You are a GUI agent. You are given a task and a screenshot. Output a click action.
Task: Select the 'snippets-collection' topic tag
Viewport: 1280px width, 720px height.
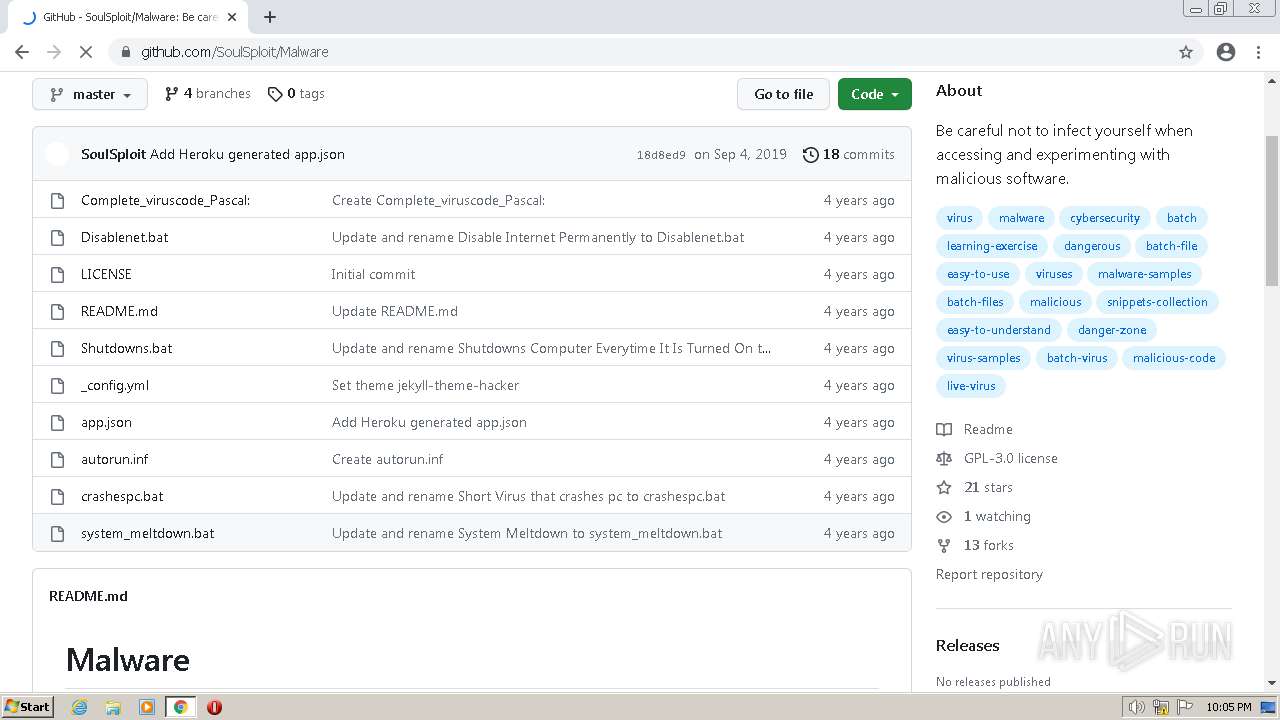coord(1157,302)
